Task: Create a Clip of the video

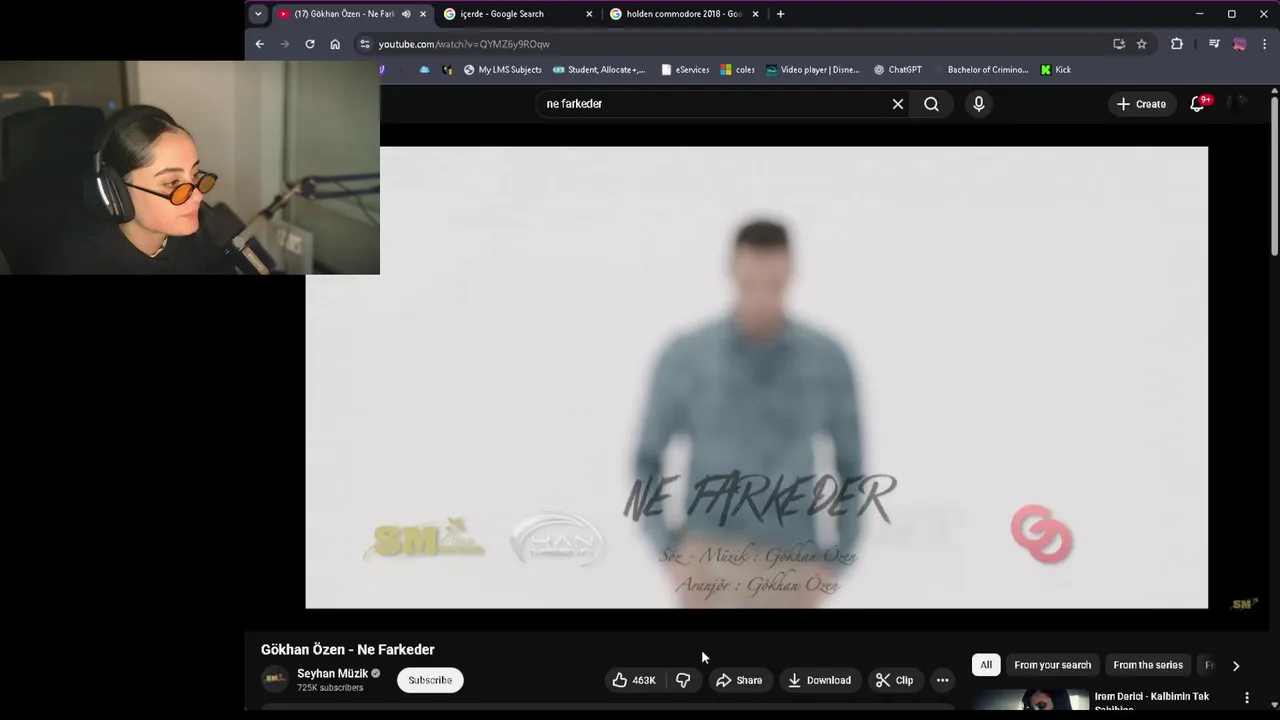Action: point(895,680)
